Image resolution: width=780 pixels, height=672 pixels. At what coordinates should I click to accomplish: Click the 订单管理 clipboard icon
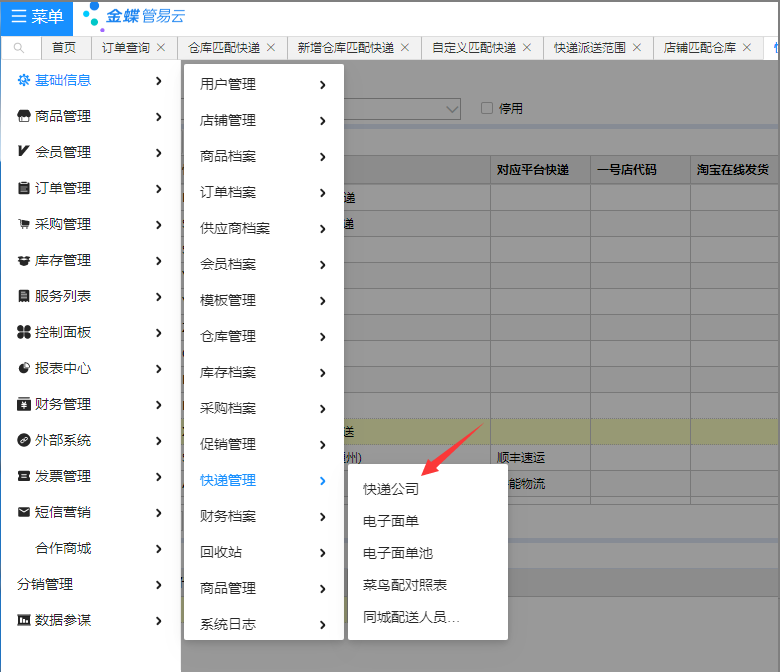click(x=24, y=188)
